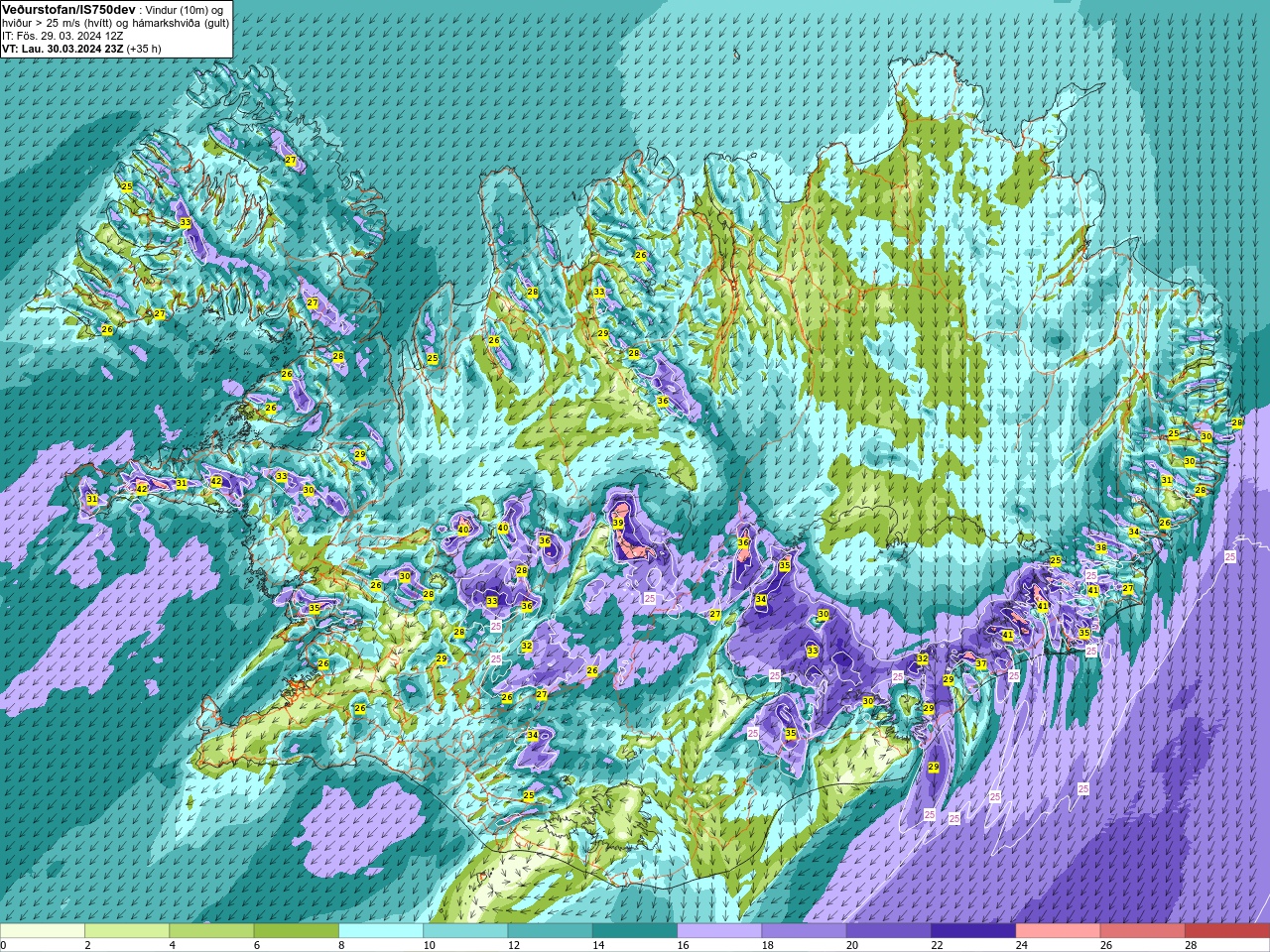
Task: Select the teal 12–14 m/s legend swatch
Action: 551,931
